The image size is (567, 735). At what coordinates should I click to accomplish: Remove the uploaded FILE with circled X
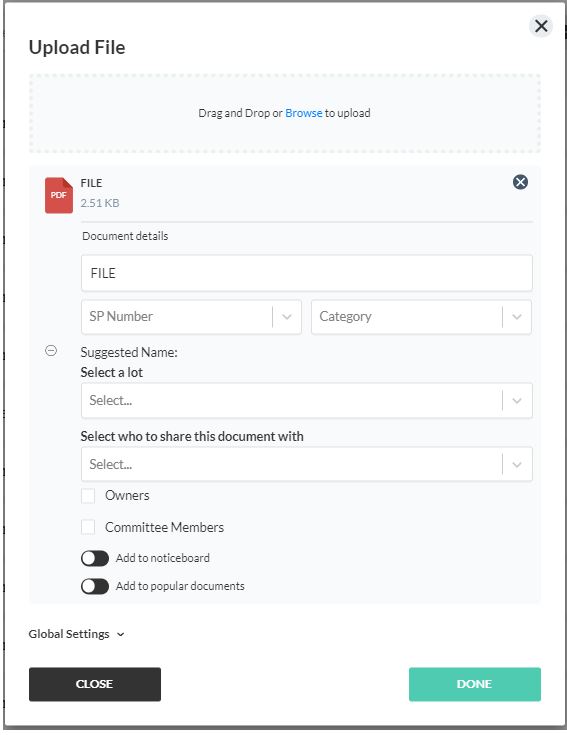point(520,182)
